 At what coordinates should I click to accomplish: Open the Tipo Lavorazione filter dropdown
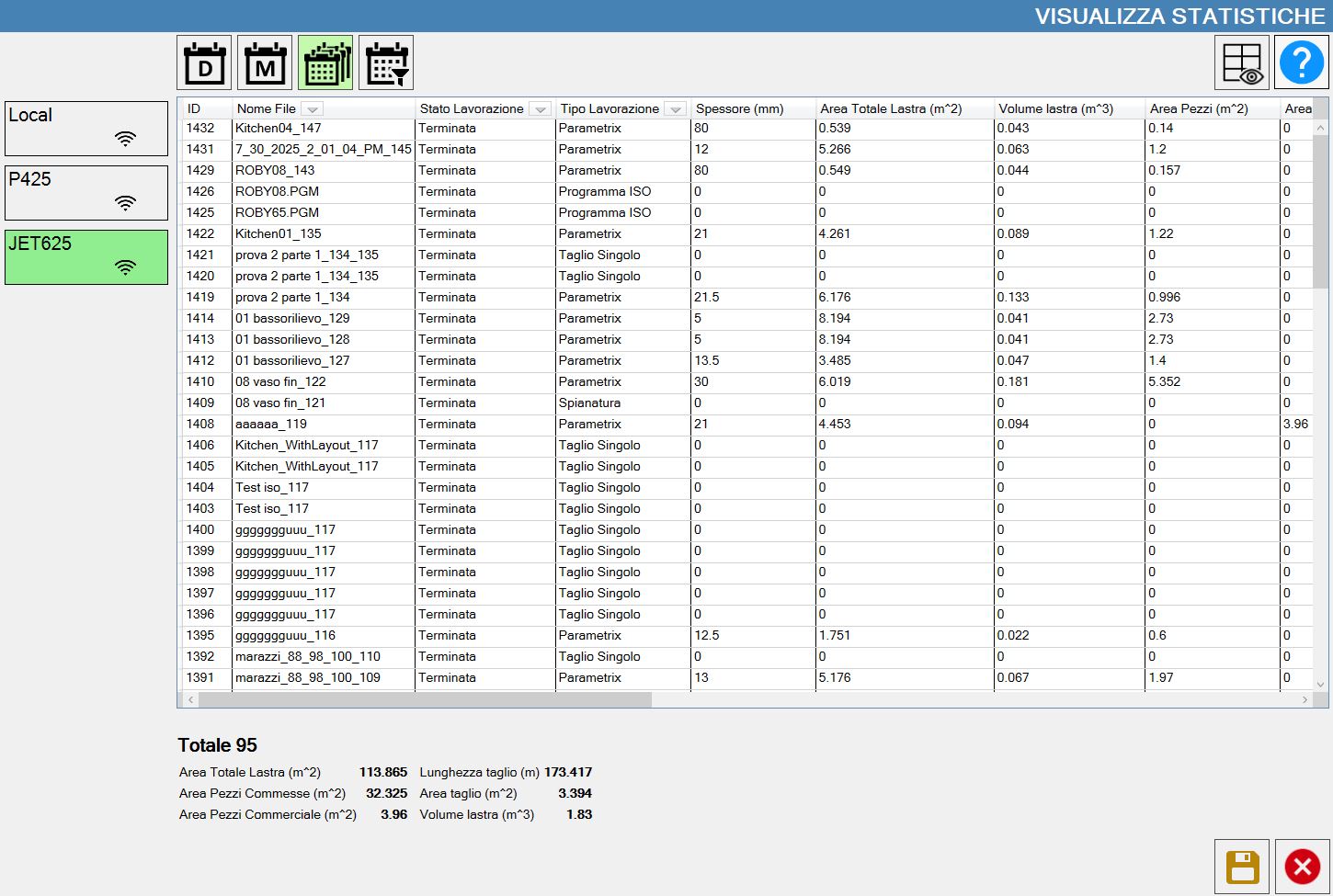pos(676,109)
